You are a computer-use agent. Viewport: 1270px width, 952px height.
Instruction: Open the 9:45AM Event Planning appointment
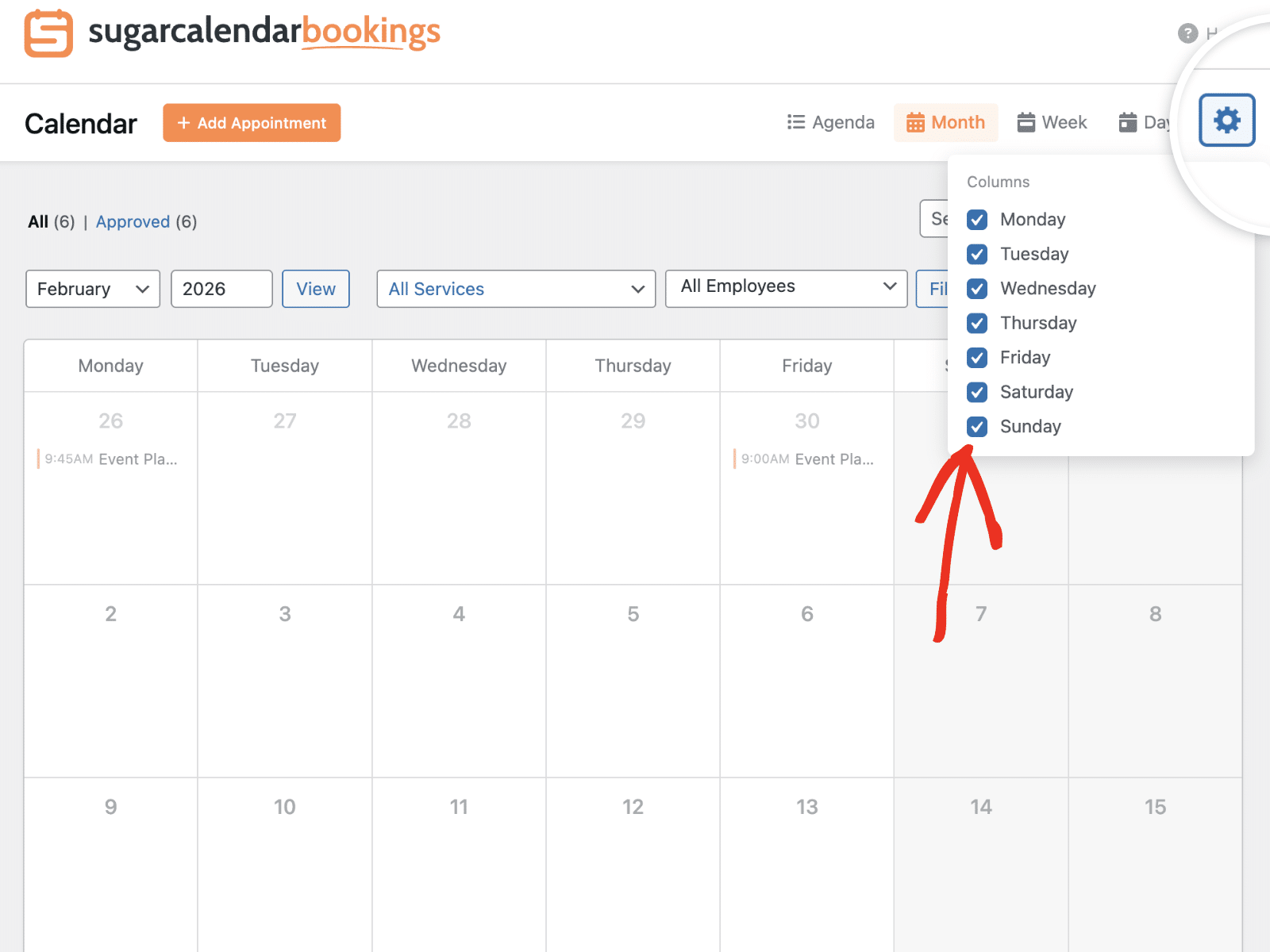(x=110, y=459)
